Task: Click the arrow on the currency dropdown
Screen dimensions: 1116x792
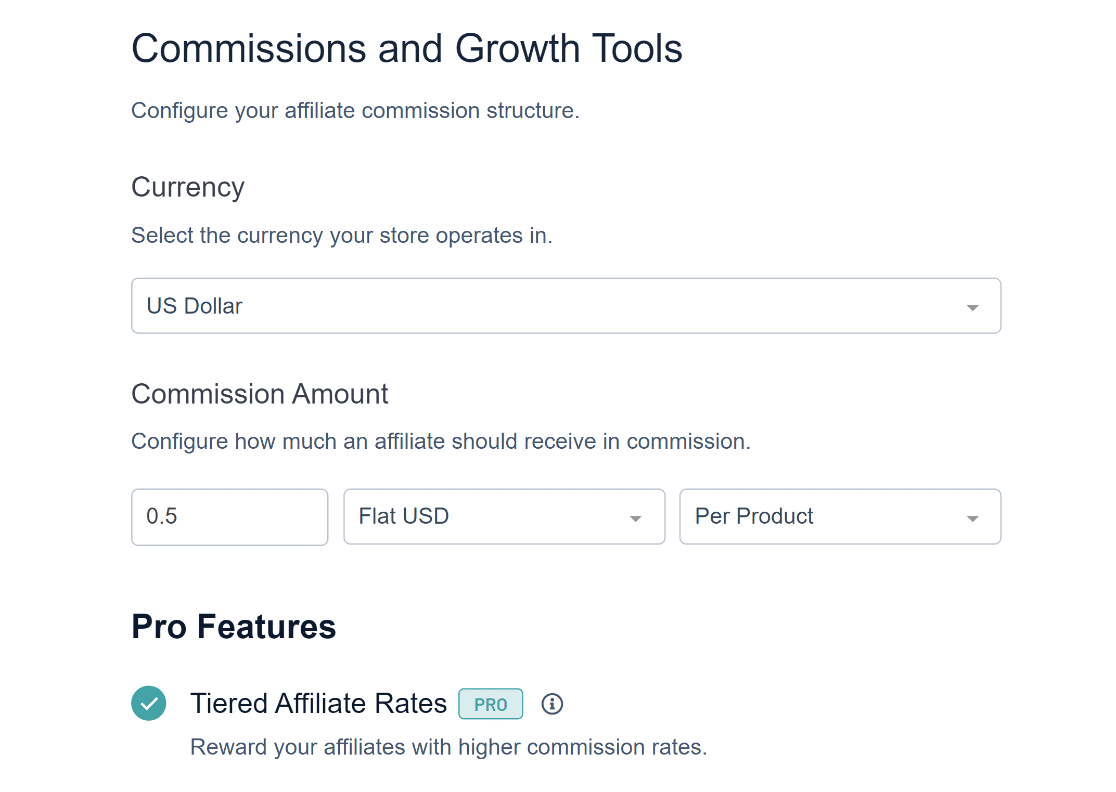Action: (x=972, y=307)
